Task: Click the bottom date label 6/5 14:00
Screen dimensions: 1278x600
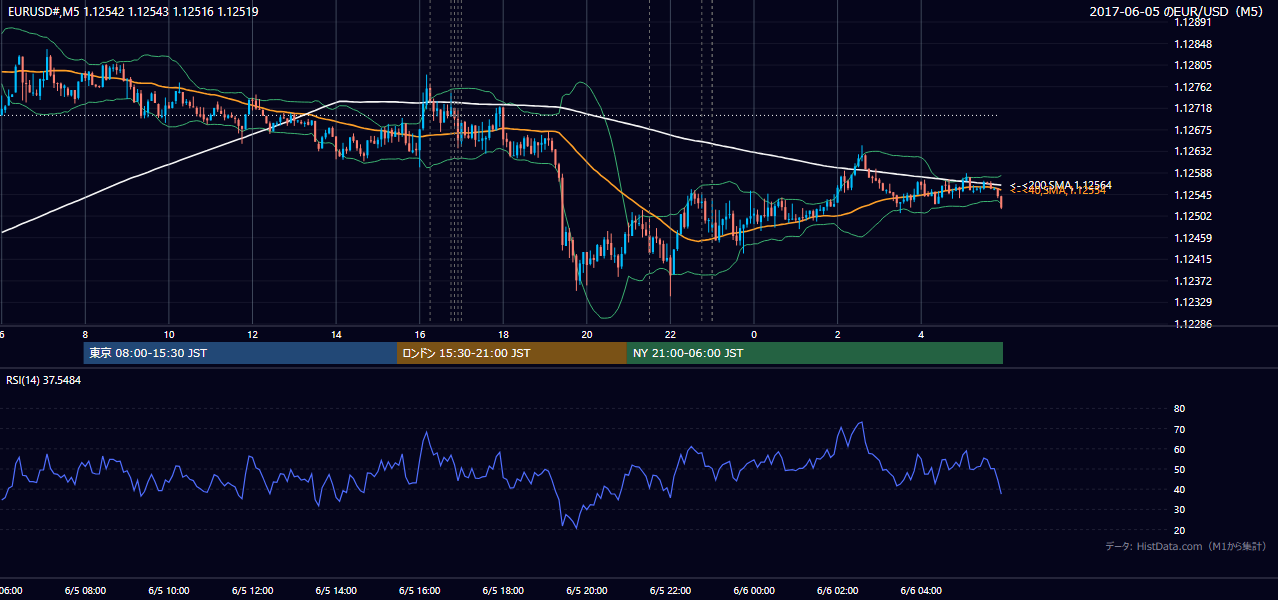Action: 336,590
